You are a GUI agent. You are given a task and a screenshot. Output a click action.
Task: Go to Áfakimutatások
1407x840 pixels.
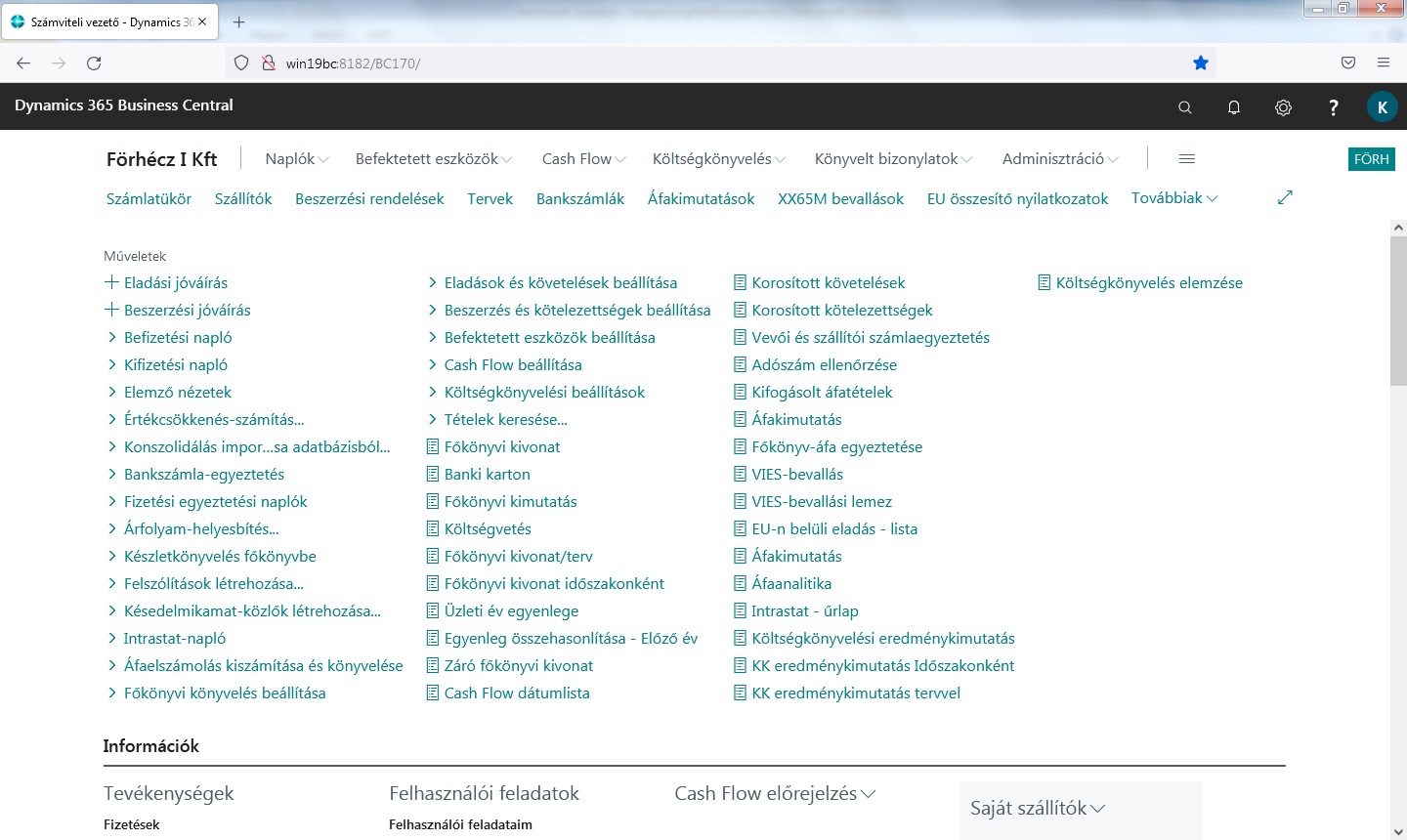tap(702, 198)
